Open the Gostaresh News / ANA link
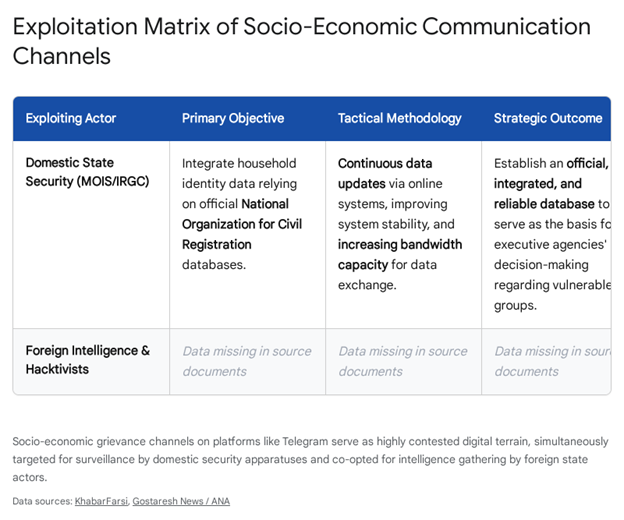Viewport: 624px width, 520px height. click(x=181, y=501)
